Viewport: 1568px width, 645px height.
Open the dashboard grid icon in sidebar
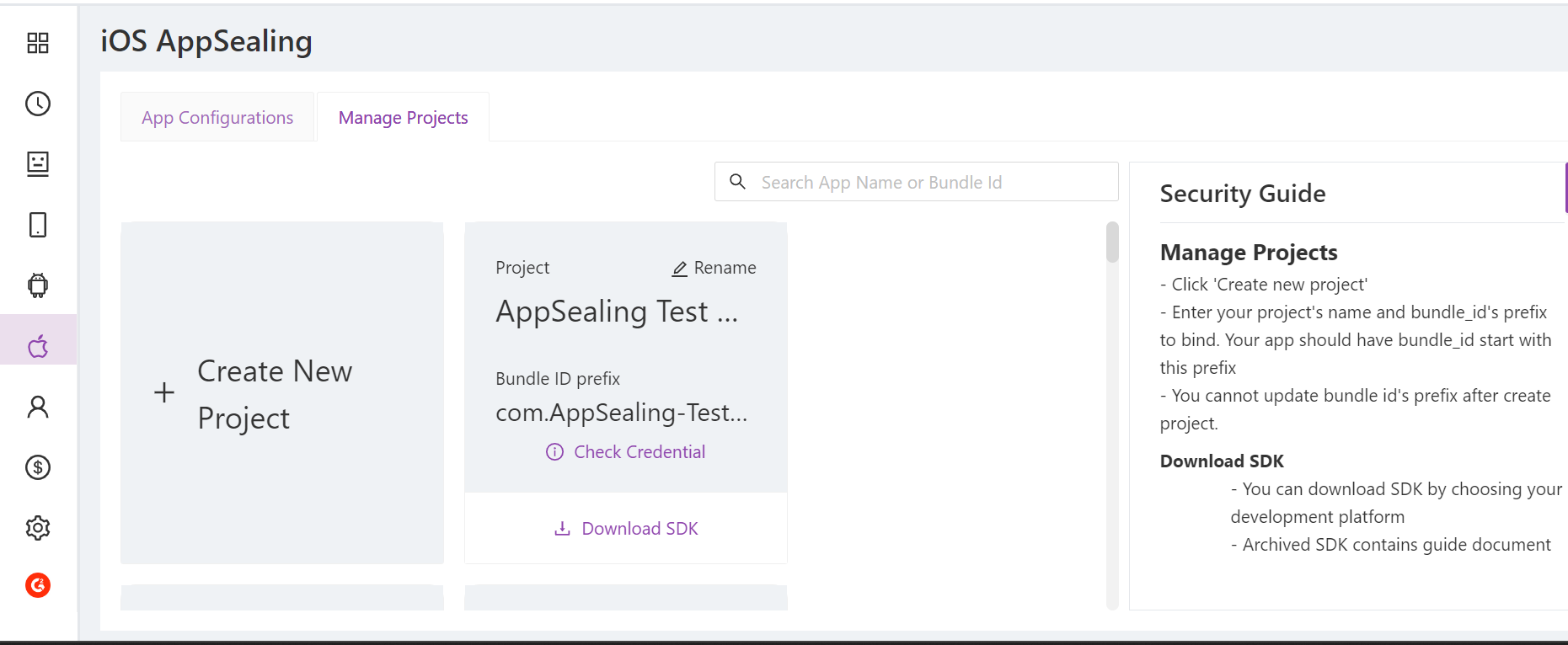click(38, 43)
